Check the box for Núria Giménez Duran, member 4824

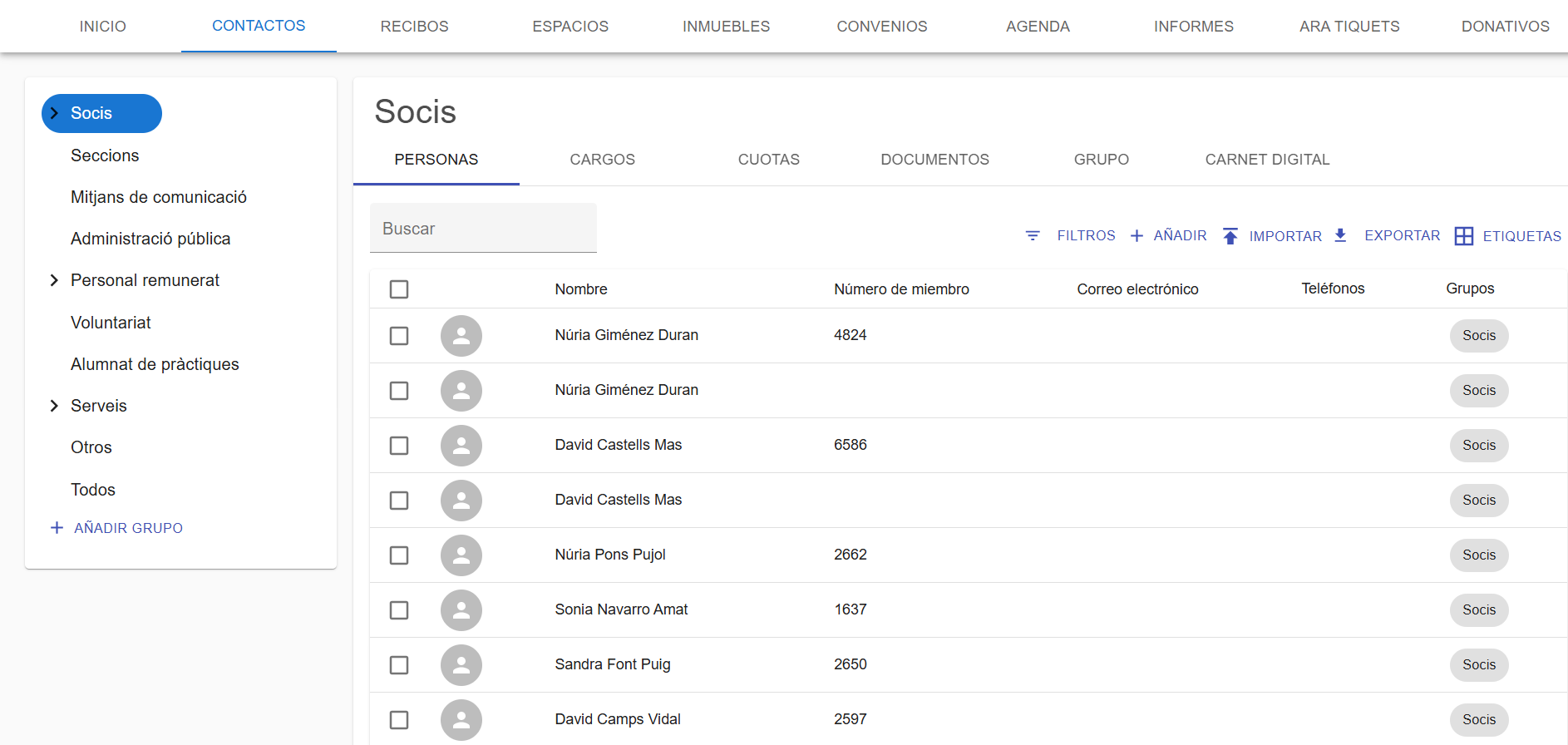tap(399, 336)
